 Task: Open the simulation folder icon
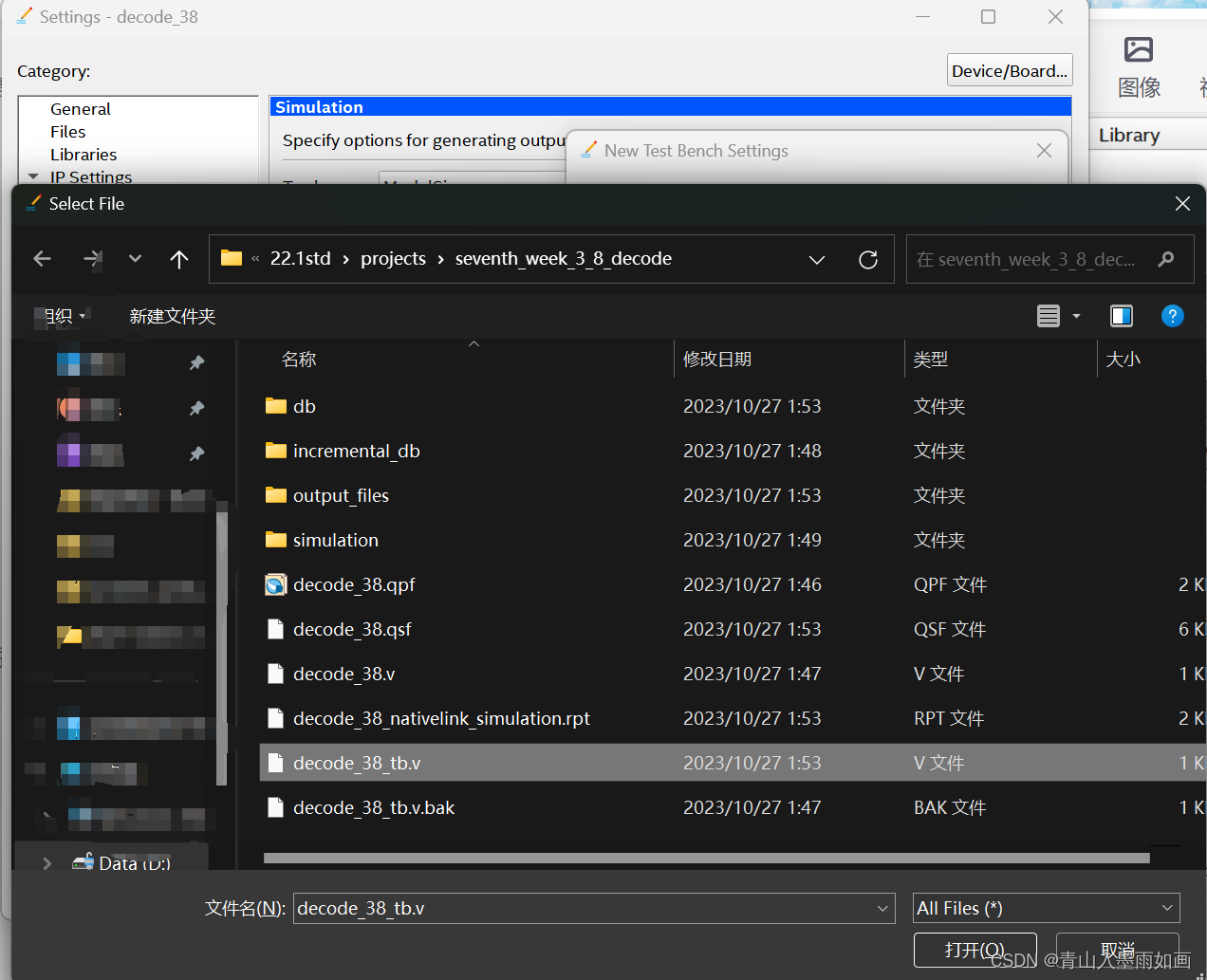276,540
